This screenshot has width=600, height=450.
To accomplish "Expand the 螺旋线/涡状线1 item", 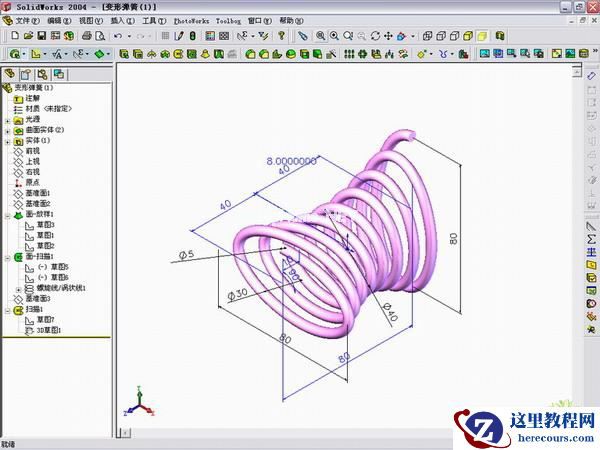I will coord(18,289).
